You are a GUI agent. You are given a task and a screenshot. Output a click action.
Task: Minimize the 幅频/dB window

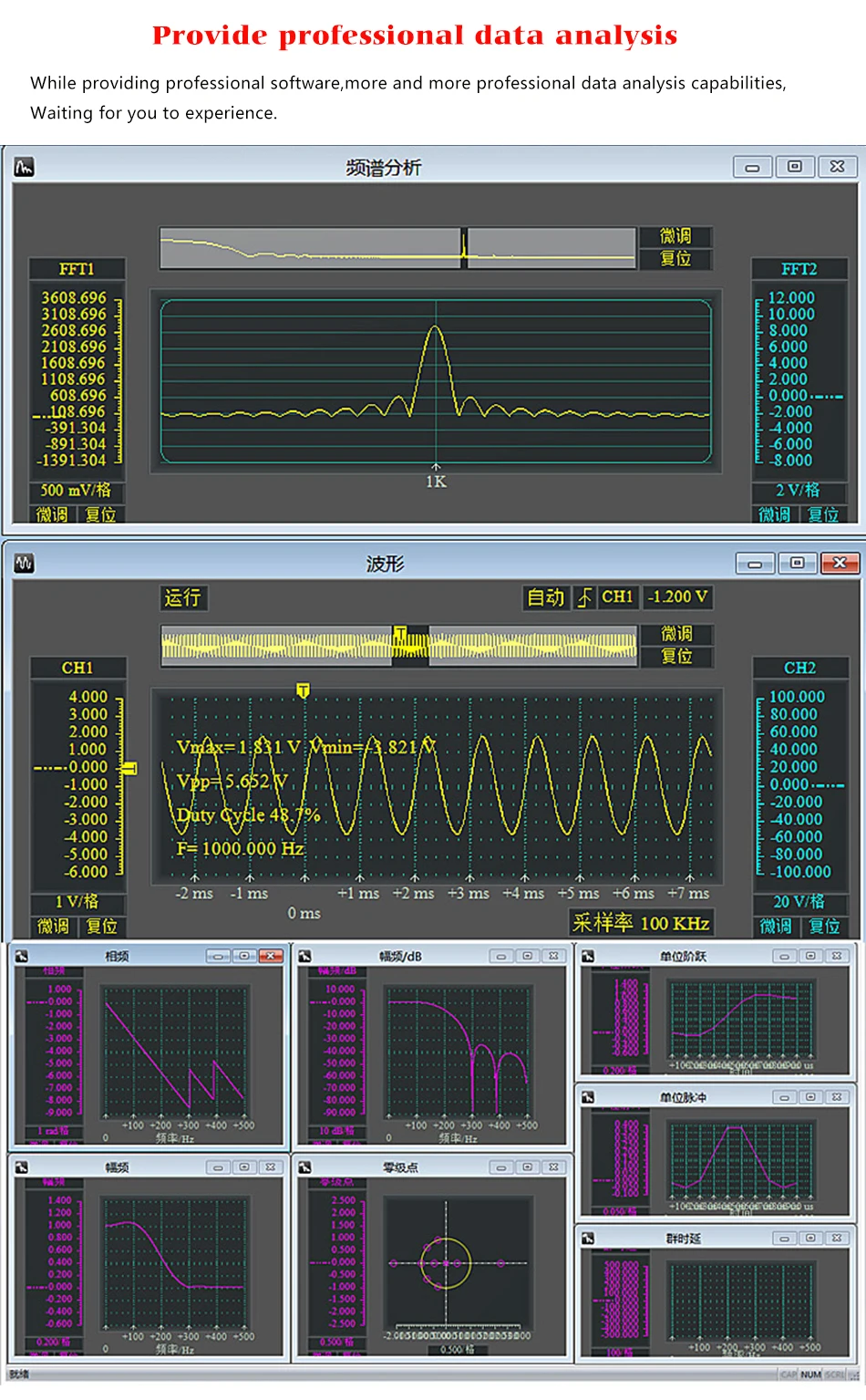pyautogui.click(x=501, y=956)
